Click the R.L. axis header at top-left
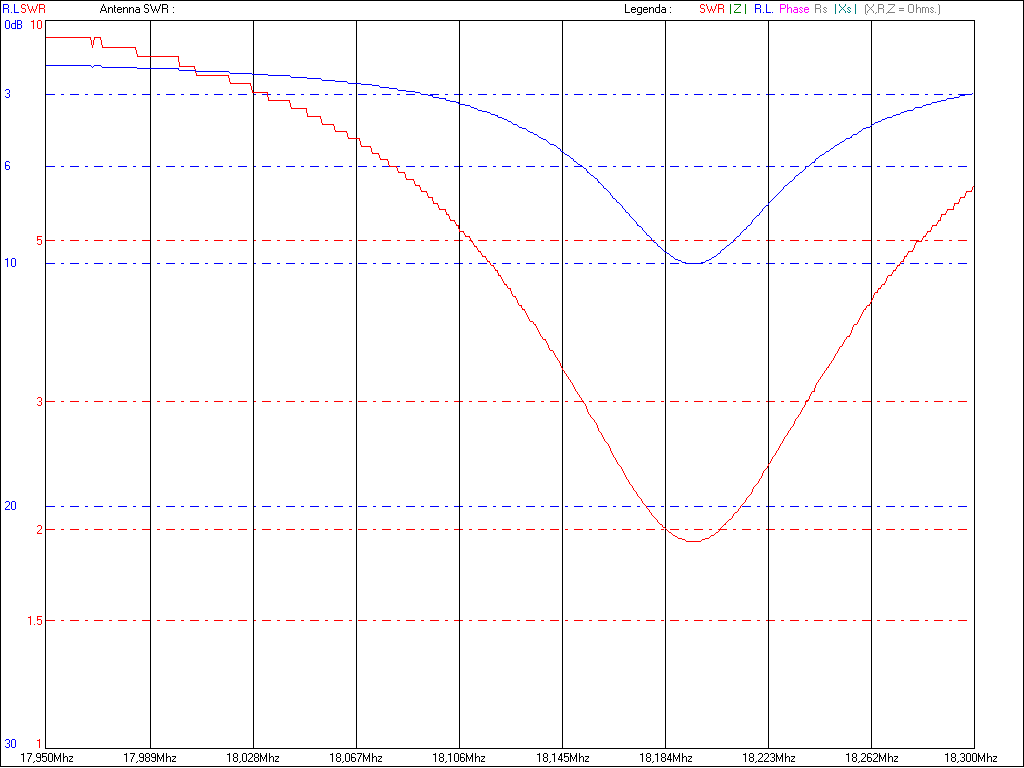 tap(10, 9)
